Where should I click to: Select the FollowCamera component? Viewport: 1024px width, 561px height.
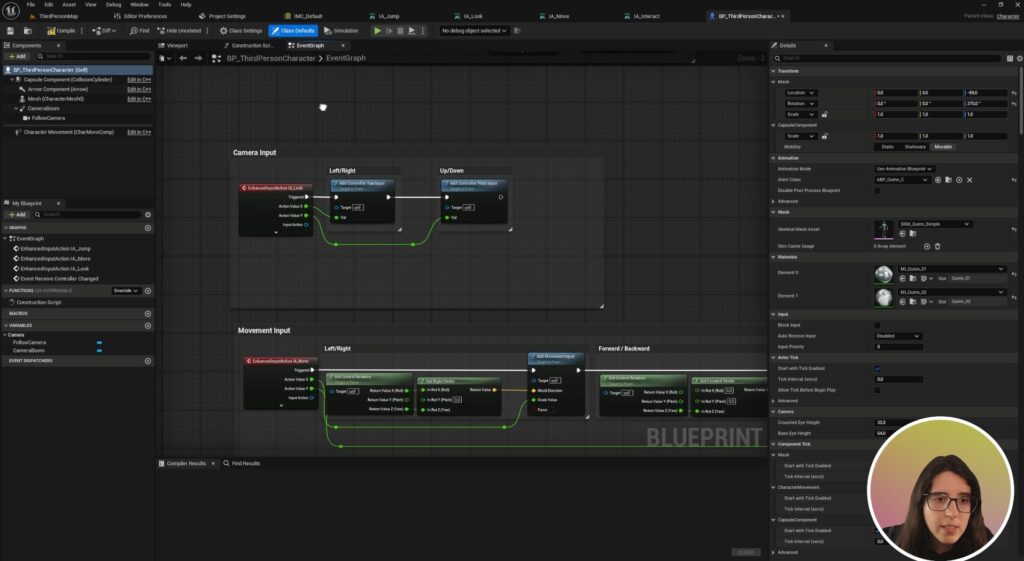[48, 118]
